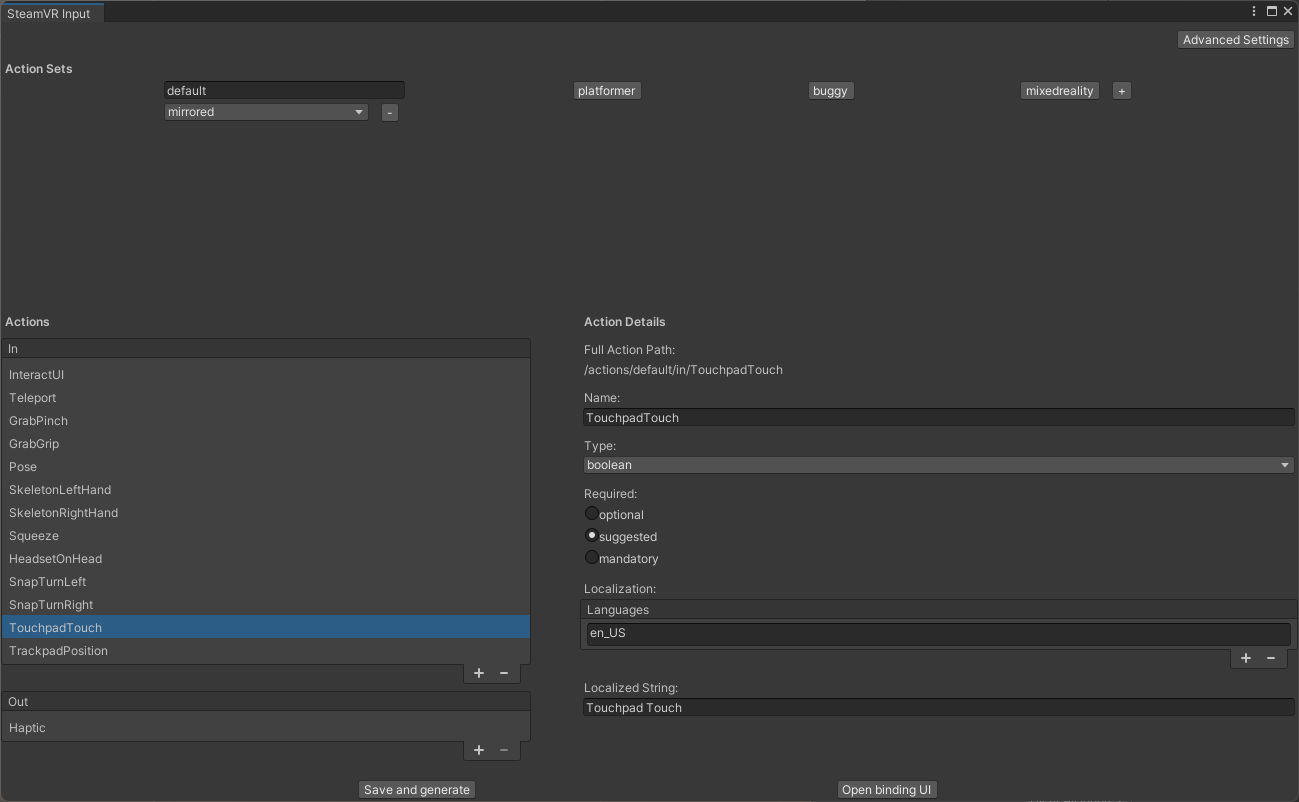Add a new Out action

479,750
